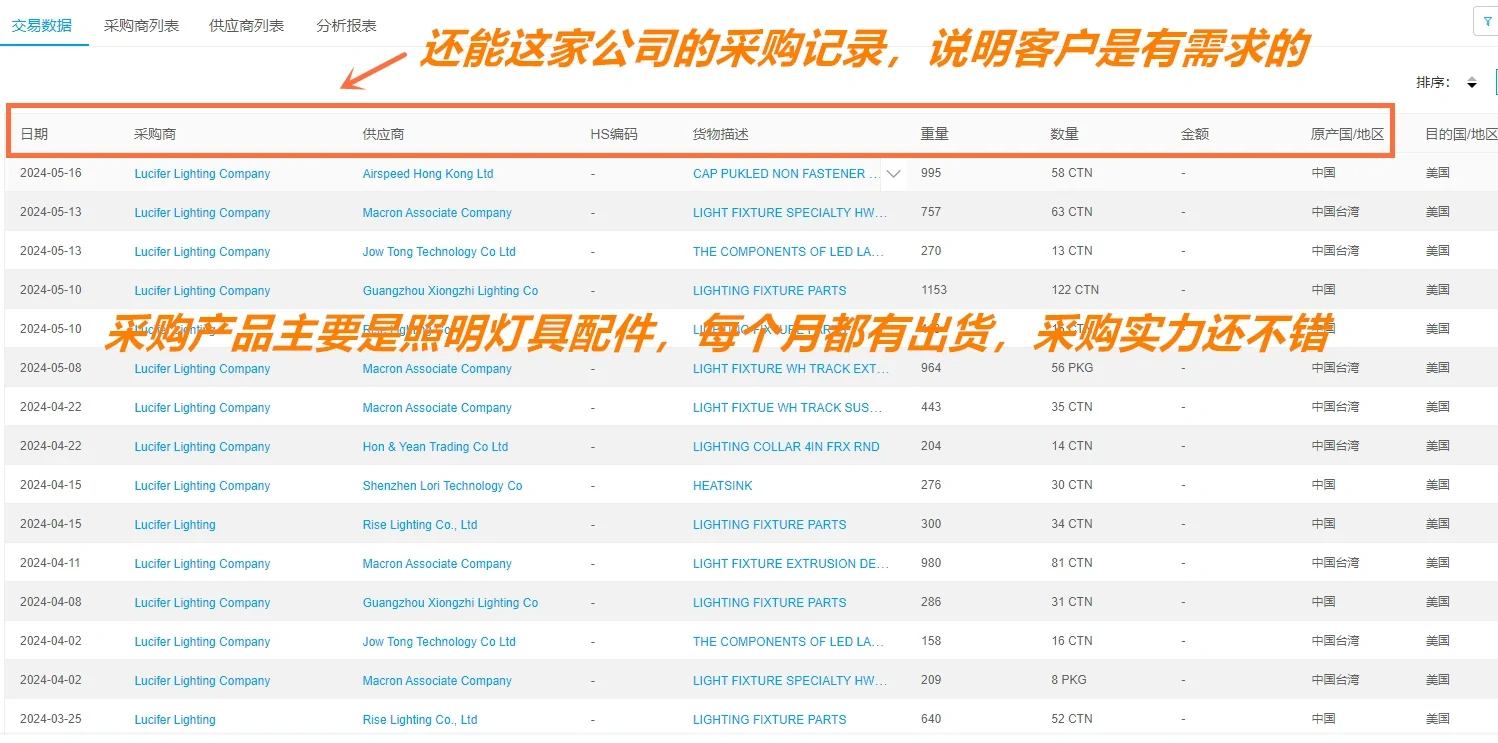1498x743 pixels.
Task: Select origin 中国台湾 in the 81 CTN row
Action: 1335,563
